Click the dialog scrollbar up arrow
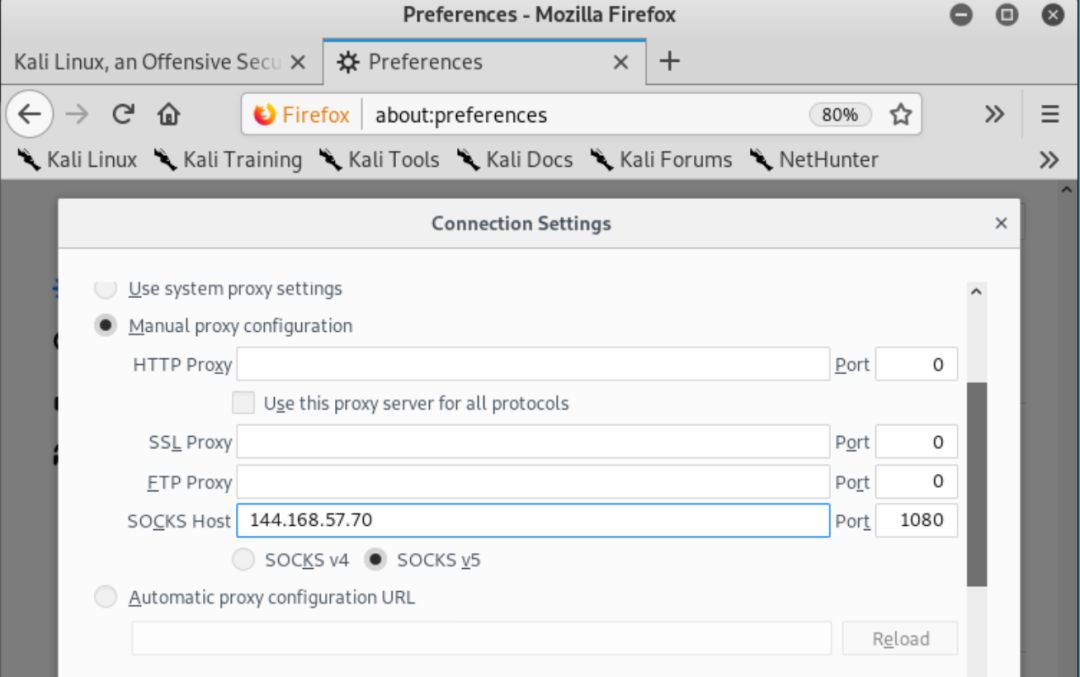1080x677 pixels. [x=976, y=292]
